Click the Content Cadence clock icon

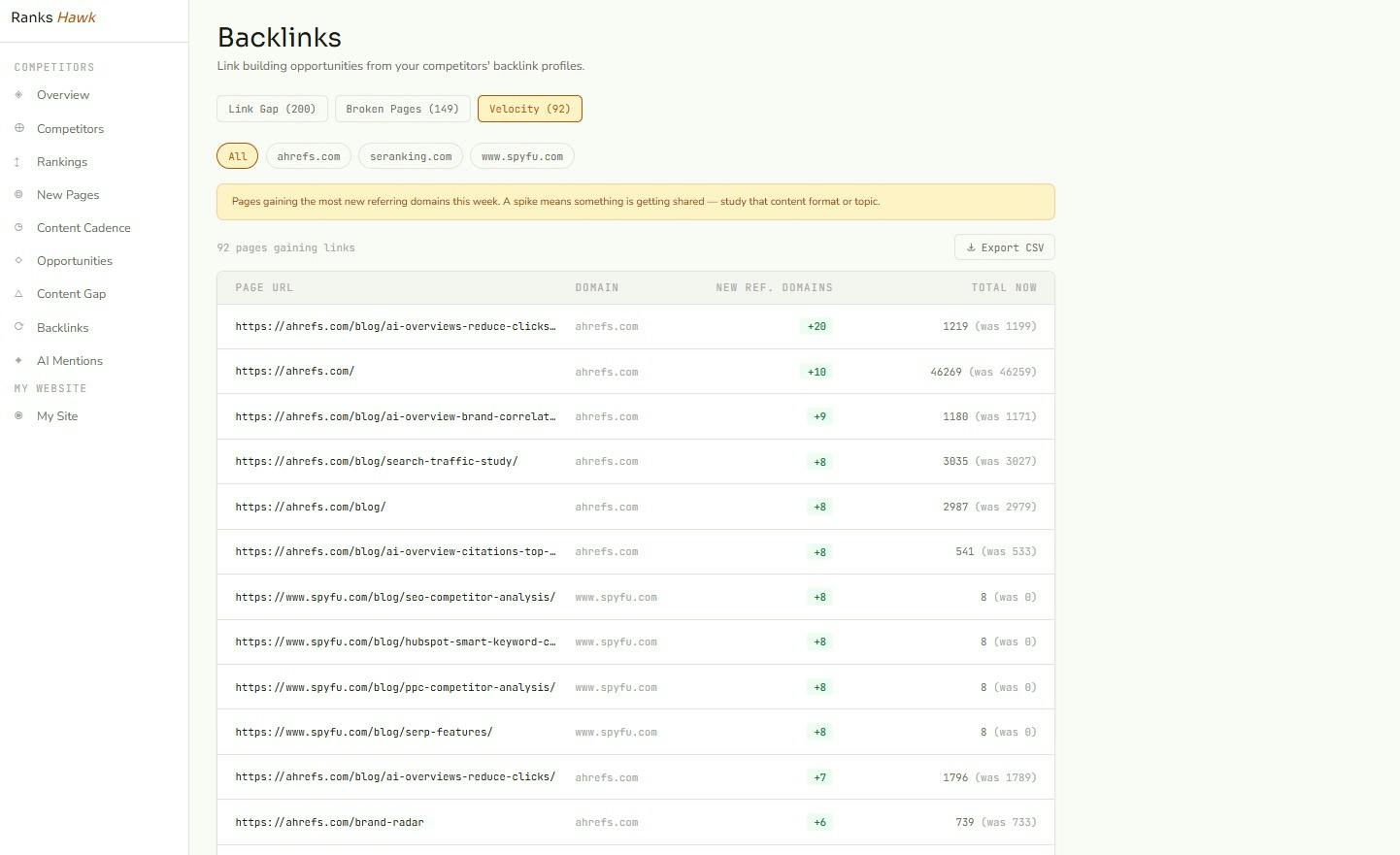[18, 228]
